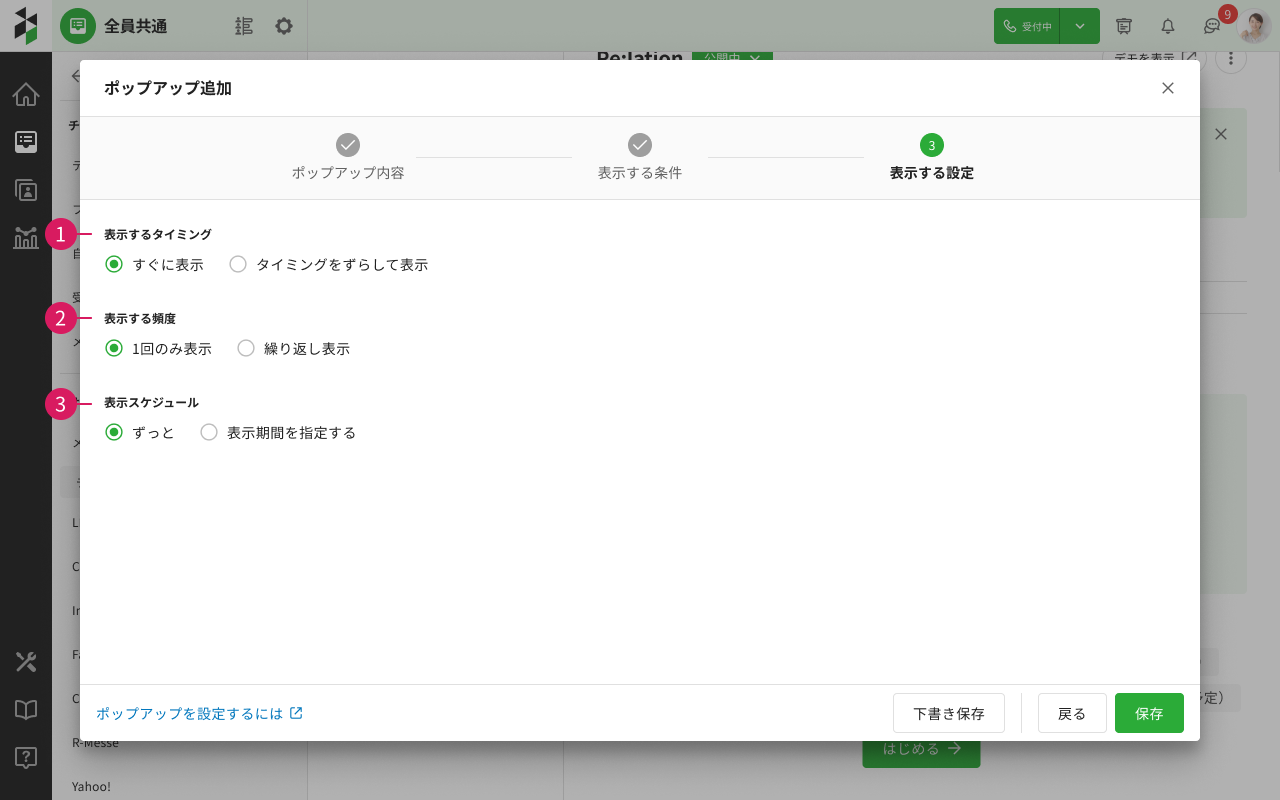
Task: Choose 表示期間を指定する radio option
Action: 209,433
